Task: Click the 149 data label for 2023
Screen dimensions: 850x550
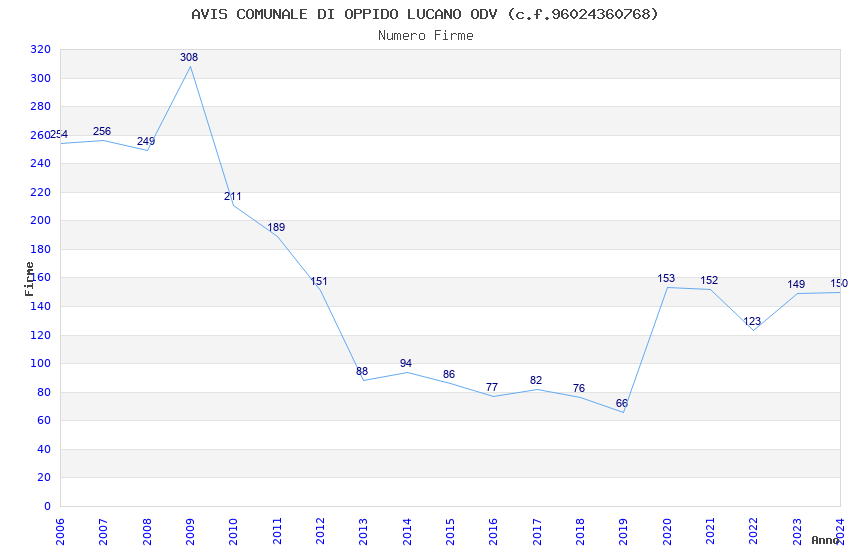Action: [796, 284]
